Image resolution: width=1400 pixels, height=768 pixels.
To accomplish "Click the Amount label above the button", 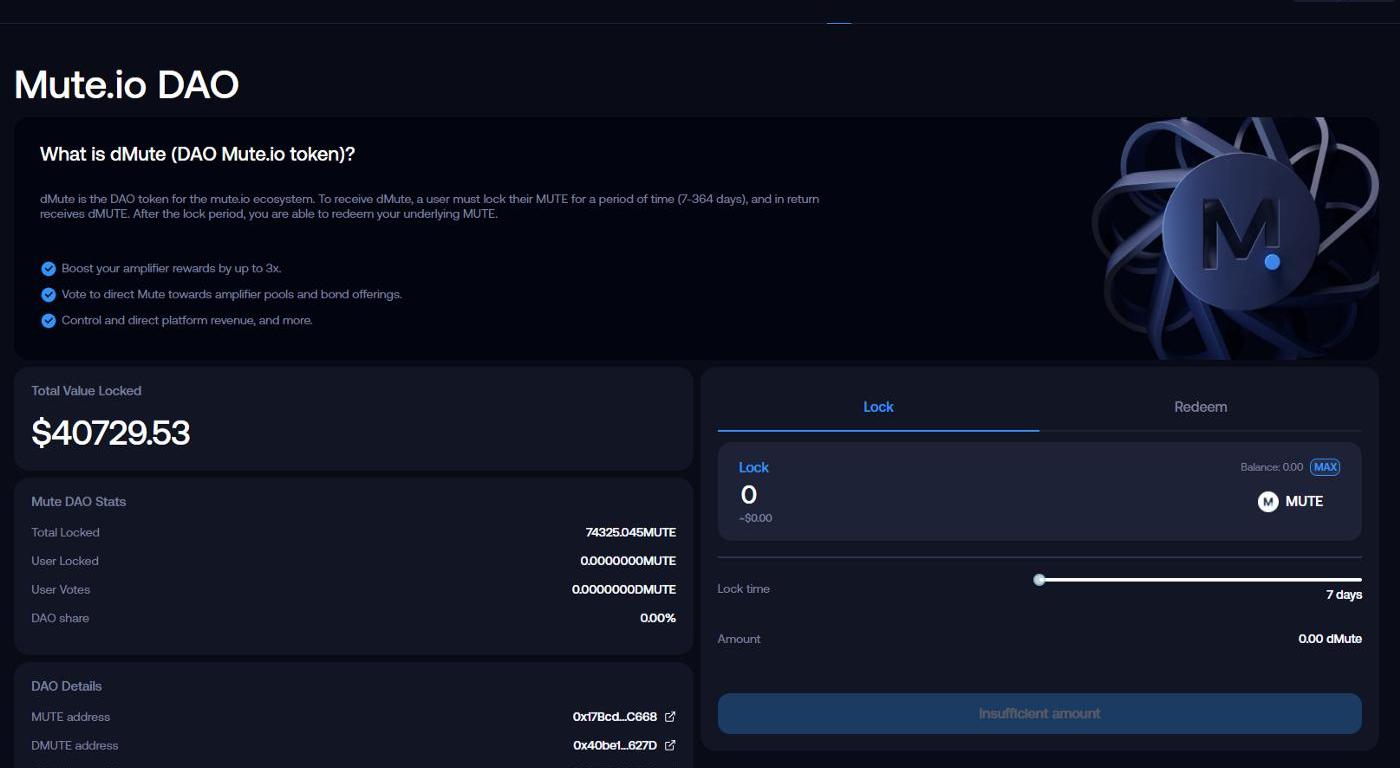I will click(x=739, y=639).
